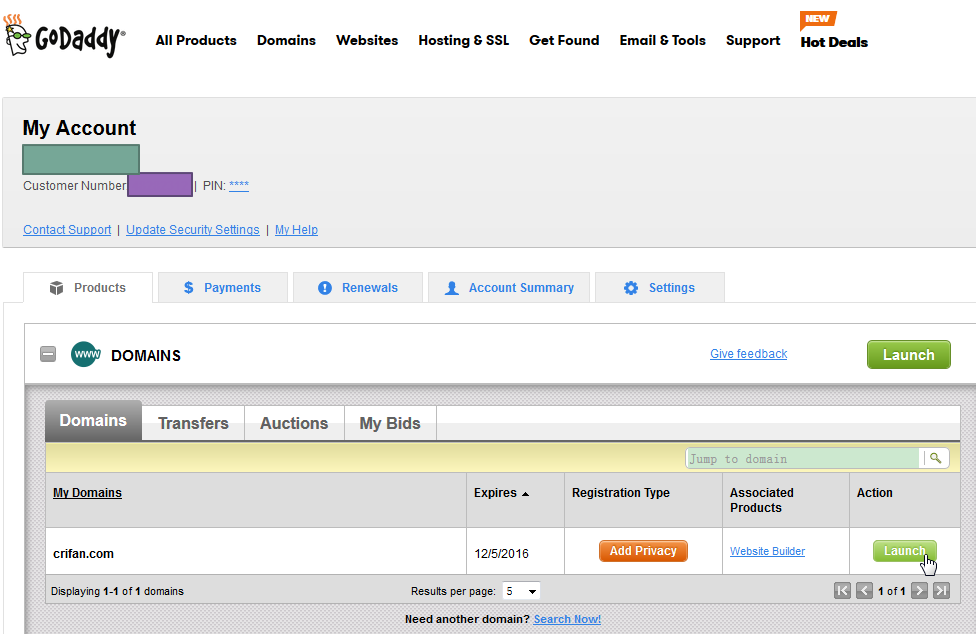Viewport: 976px width, 634px height.
Task: Open the Account Summary tab
Action: pos(509,287)
